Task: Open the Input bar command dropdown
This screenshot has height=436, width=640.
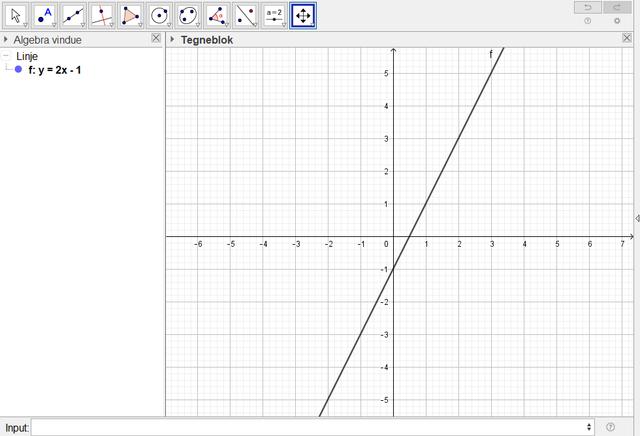Action: 588,427
